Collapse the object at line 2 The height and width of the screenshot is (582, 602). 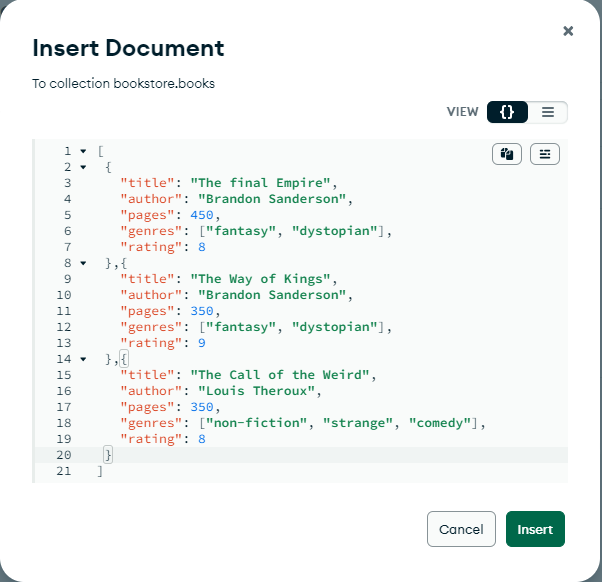[83, 167]
